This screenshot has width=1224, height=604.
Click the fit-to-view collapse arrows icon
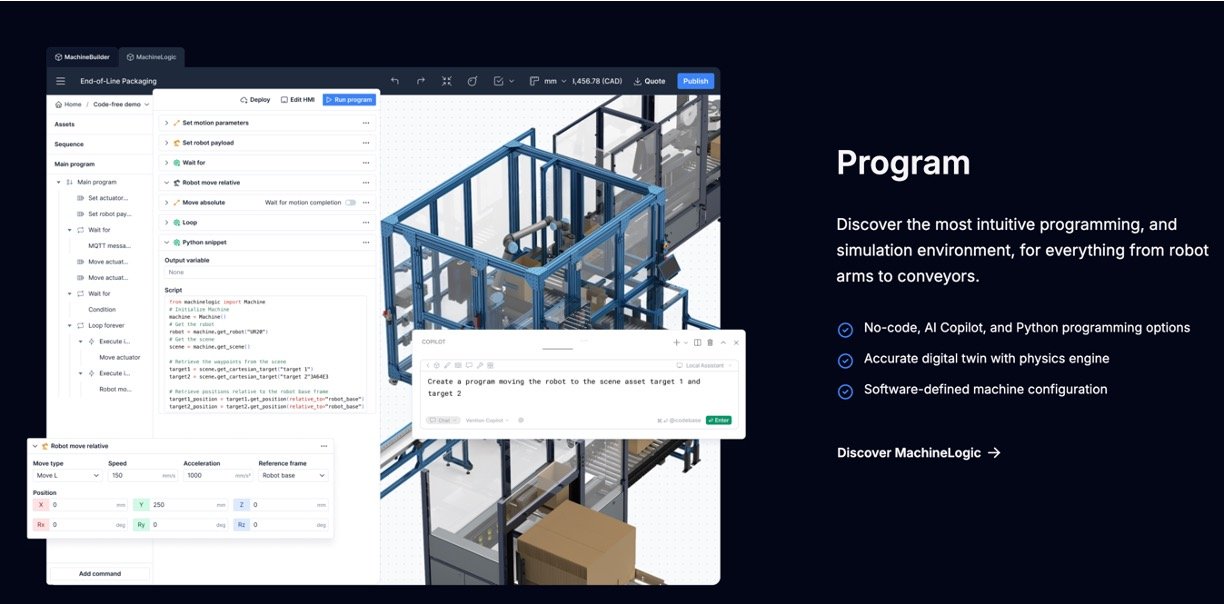click(447, 81)
